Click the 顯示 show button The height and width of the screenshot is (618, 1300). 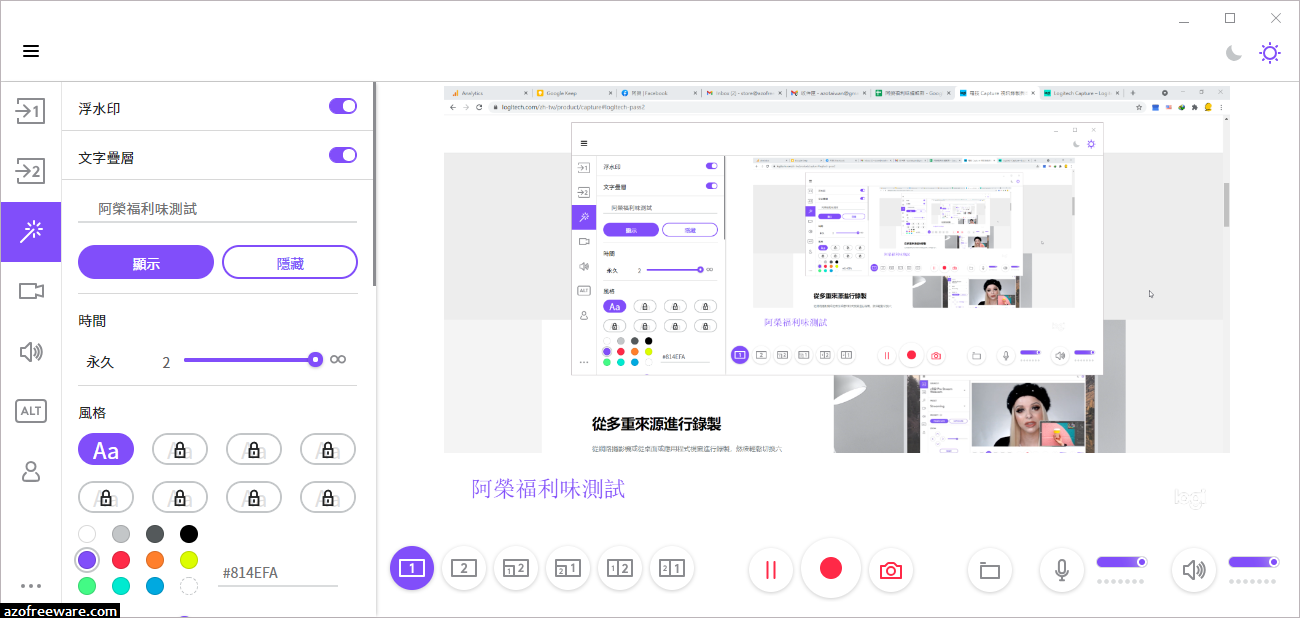pos(146,262)
